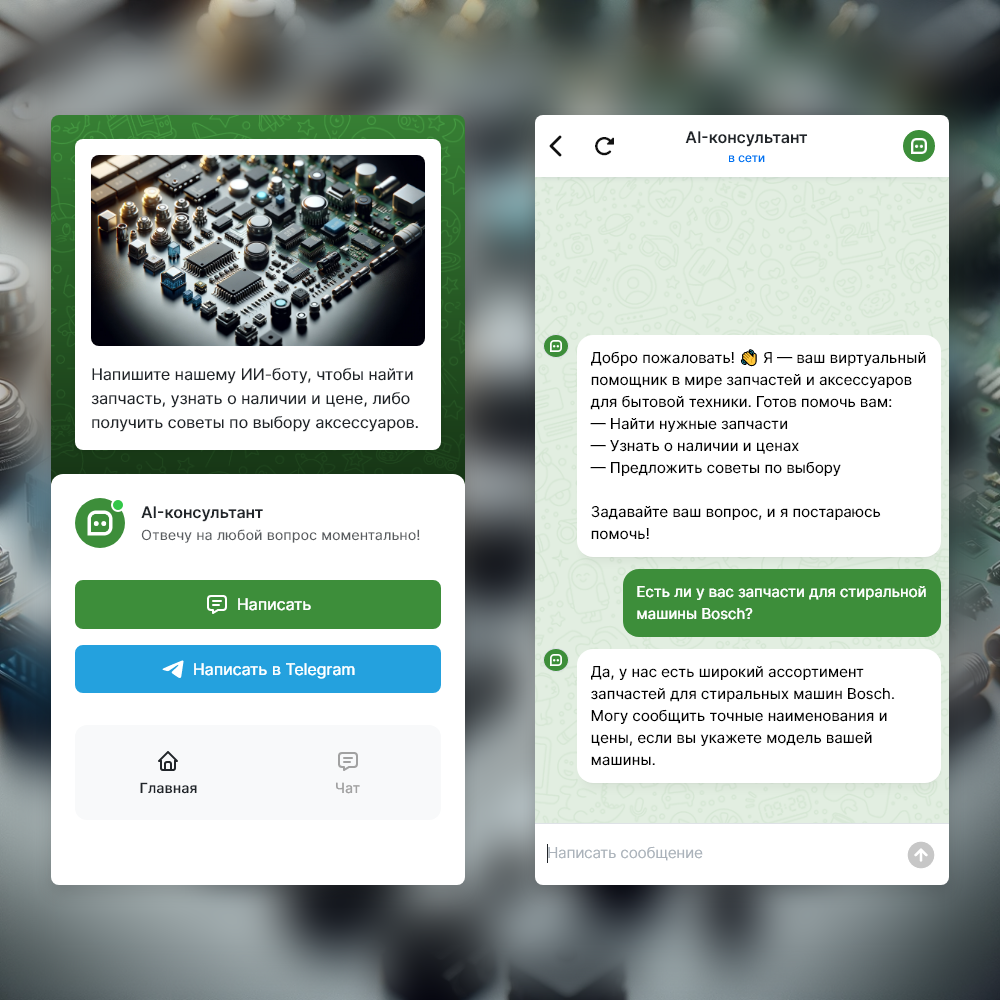The width and height of the screenshot is (1000, 1000).
Task: Switch to the Чат tab
Action: click(348, 772)
